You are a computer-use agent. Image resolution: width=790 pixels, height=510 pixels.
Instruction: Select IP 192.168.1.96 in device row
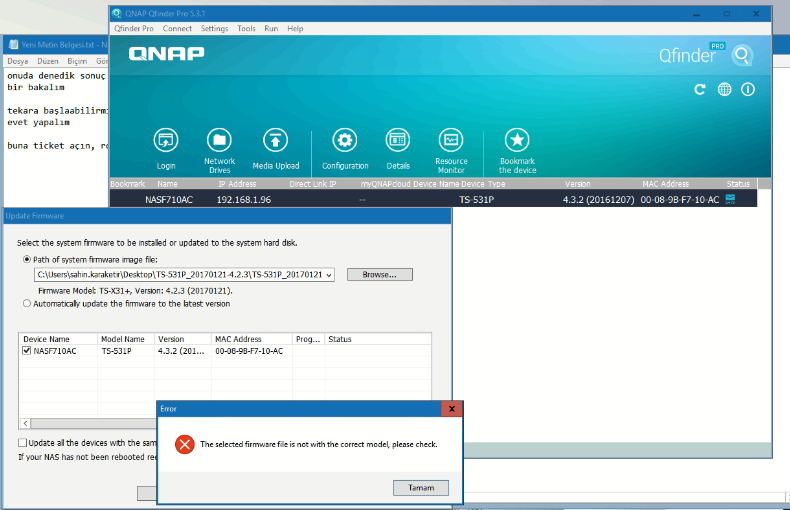(x=244, y=200)
